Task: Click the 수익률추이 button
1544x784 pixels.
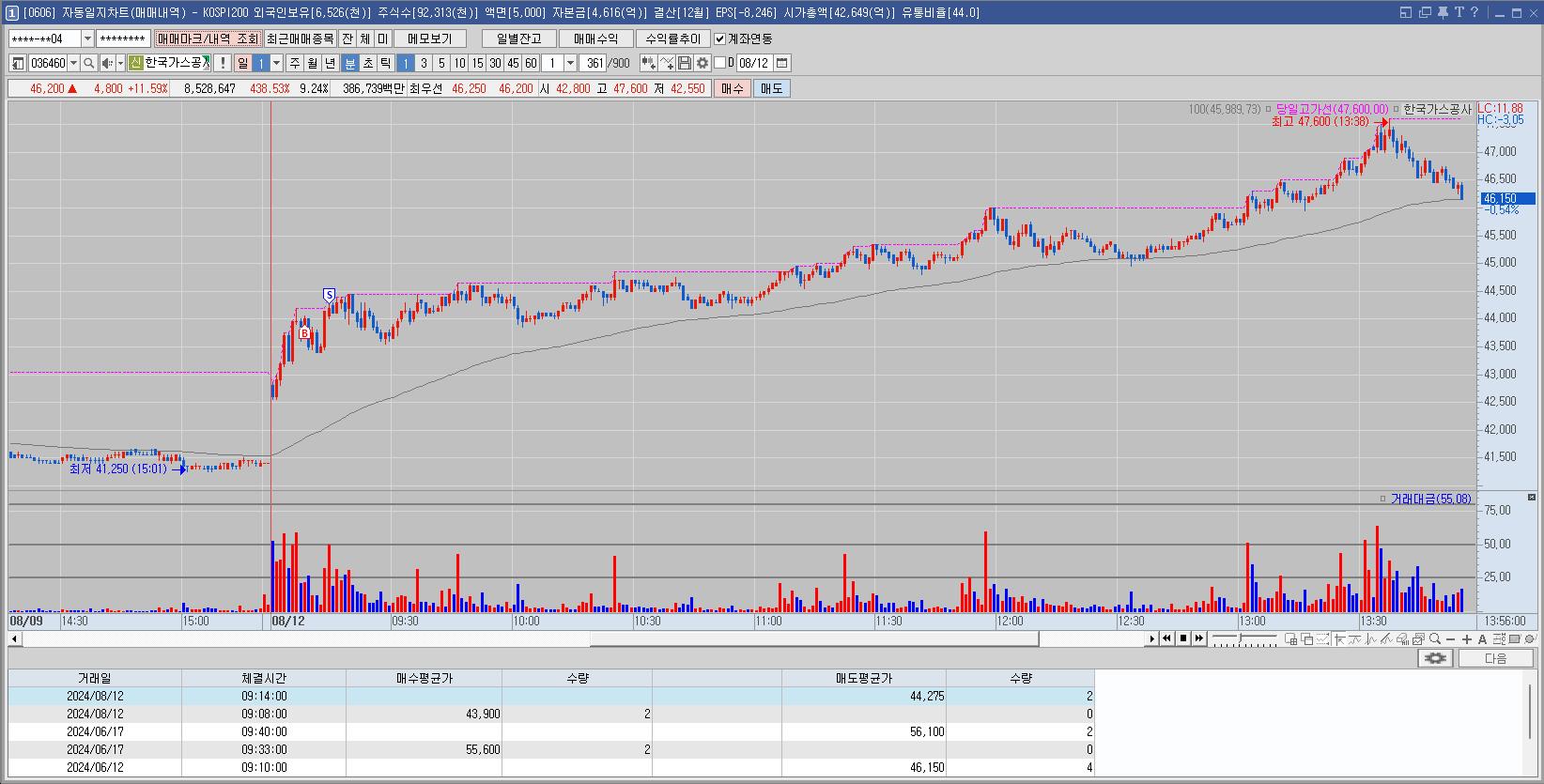Action: [672, 38]
